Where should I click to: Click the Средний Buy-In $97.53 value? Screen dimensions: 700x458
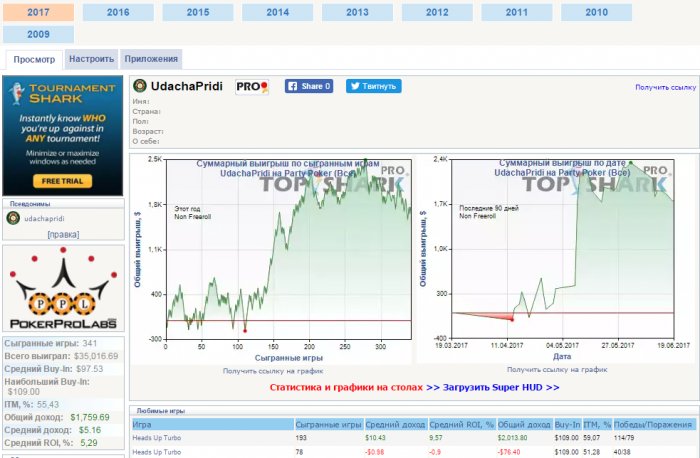click(89, 369)
